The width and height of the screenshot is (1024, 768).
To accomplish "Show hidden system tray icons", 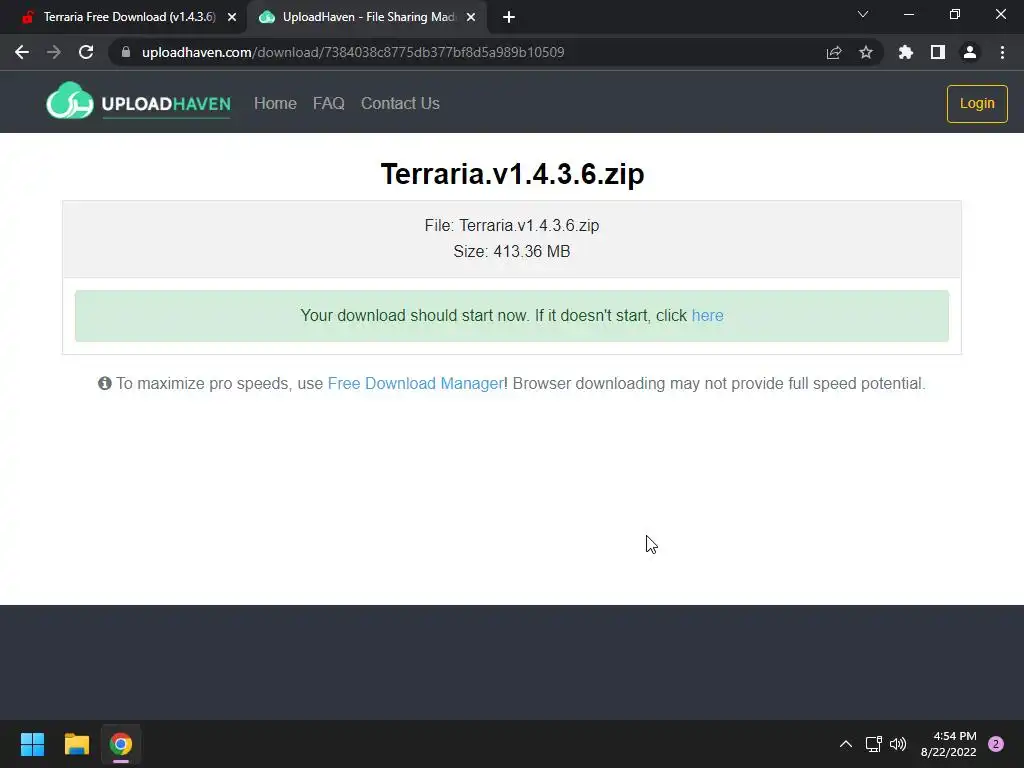I will (x=846, y=744).
